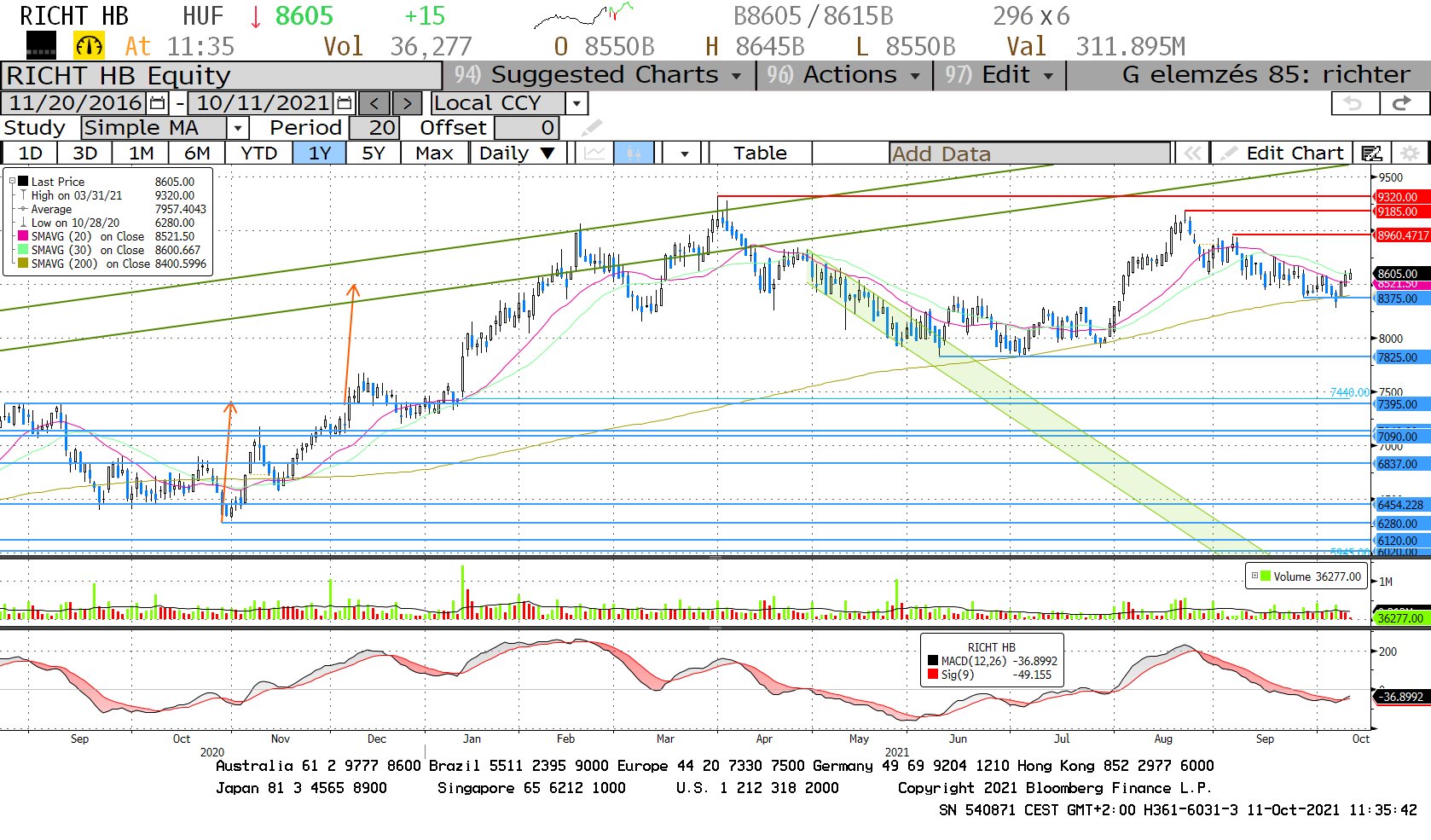This screenshot has width=1431, height=840.
Task: Open the Local CCY currency dropdown
Action: 577,104
